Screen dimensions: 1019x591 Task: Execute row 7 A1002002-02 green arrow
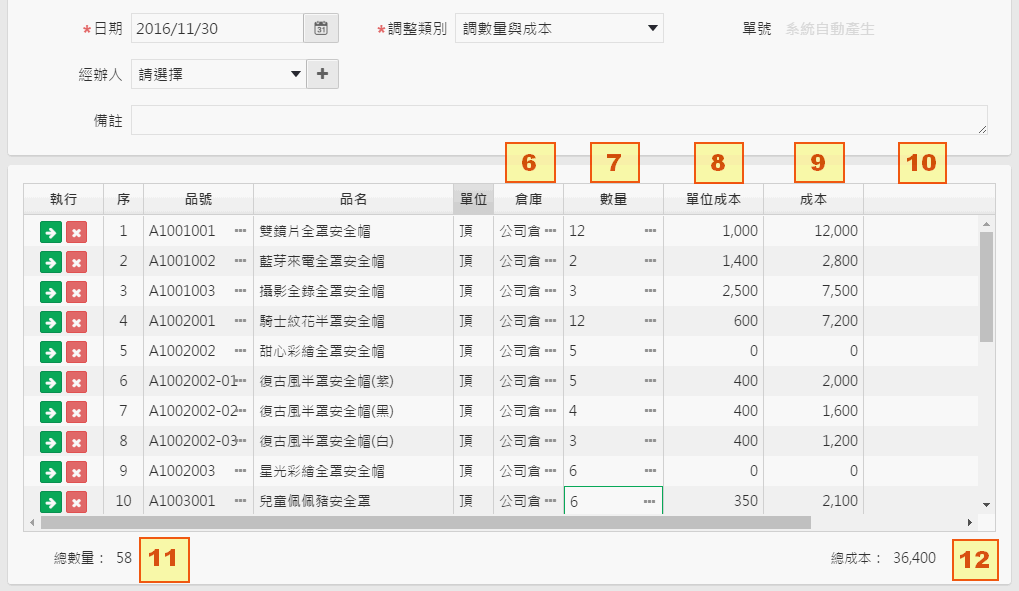click(51, 412)
